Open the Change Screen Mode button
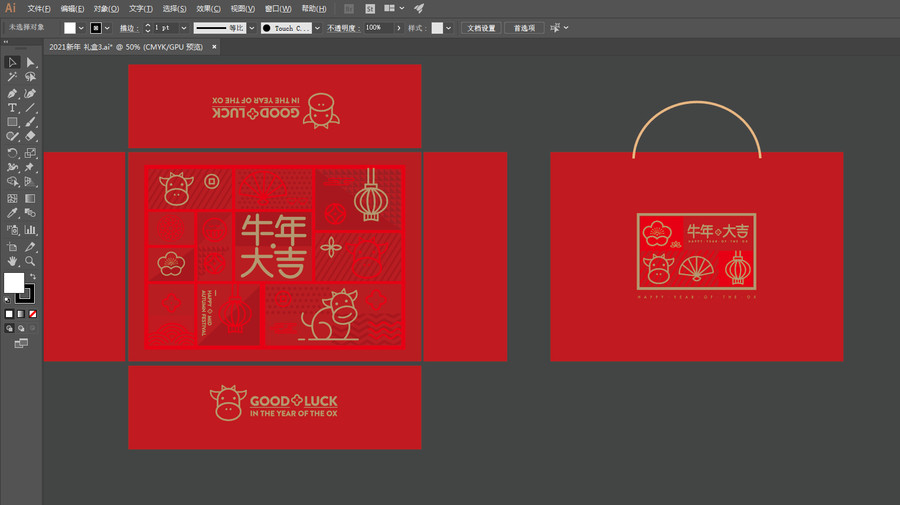The image size is (900, 505). click(x=21, y=343)
